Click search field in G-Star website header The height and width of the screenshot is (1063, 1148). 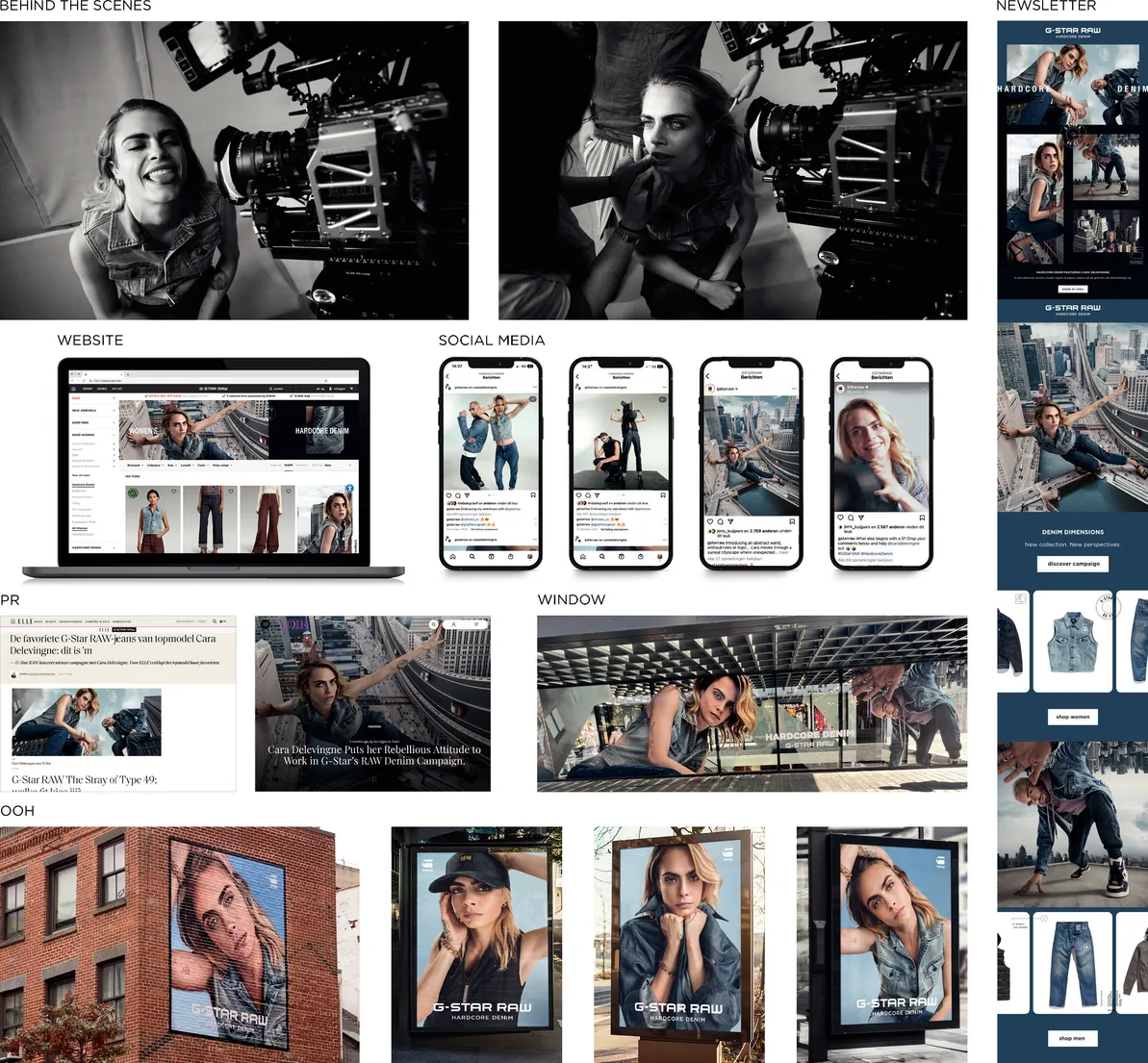(x=280, y=389)
